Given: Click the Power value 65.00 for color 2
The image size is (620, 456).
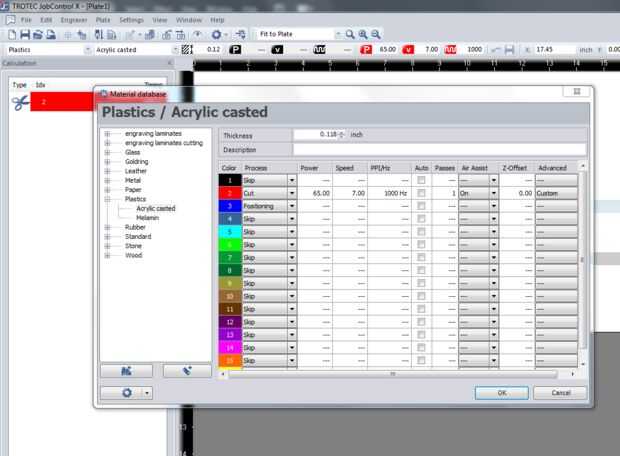Looking at the screenshot, I should [321, 193].
